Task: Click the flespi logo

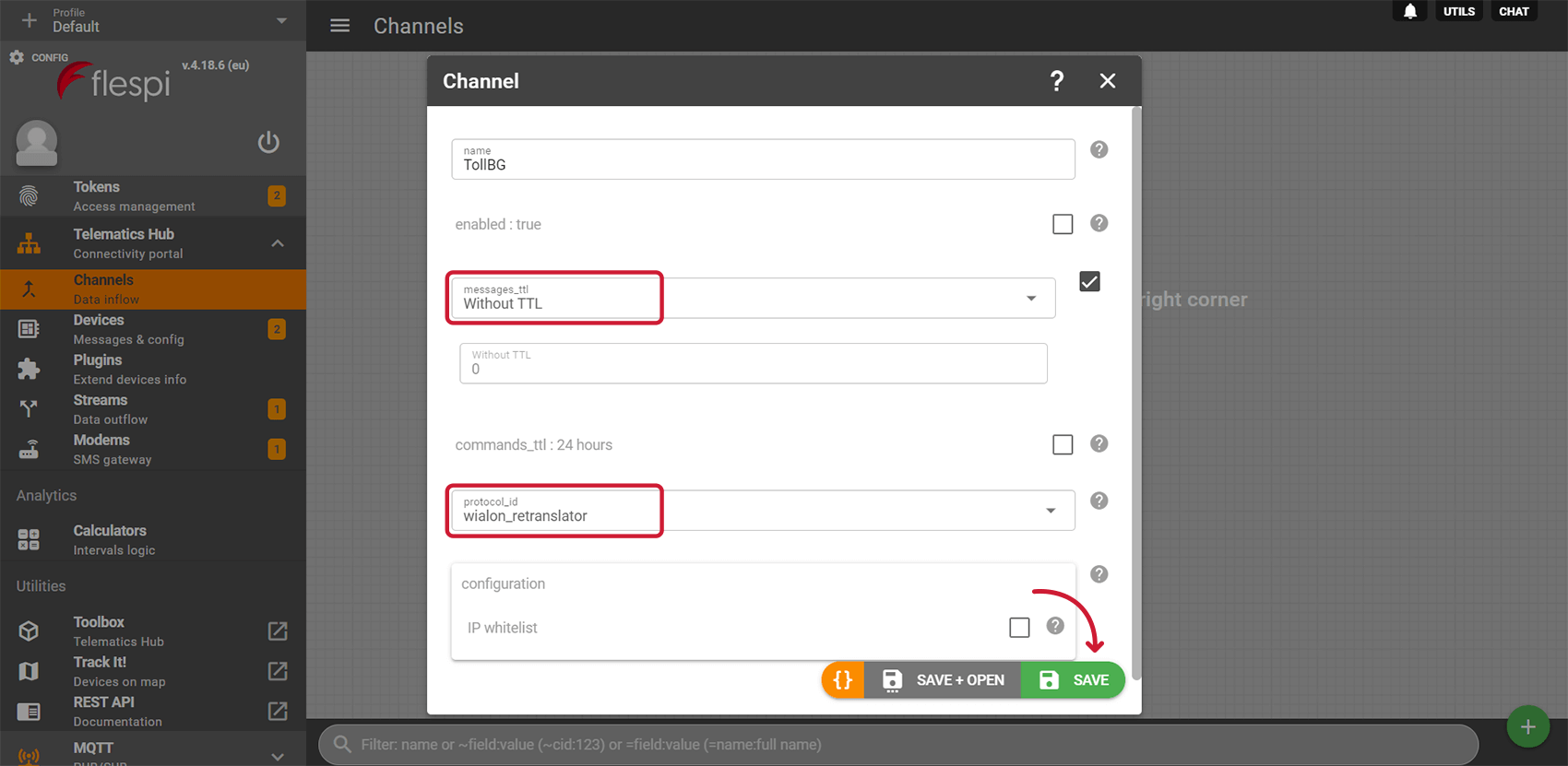Action: pos(114,82)
